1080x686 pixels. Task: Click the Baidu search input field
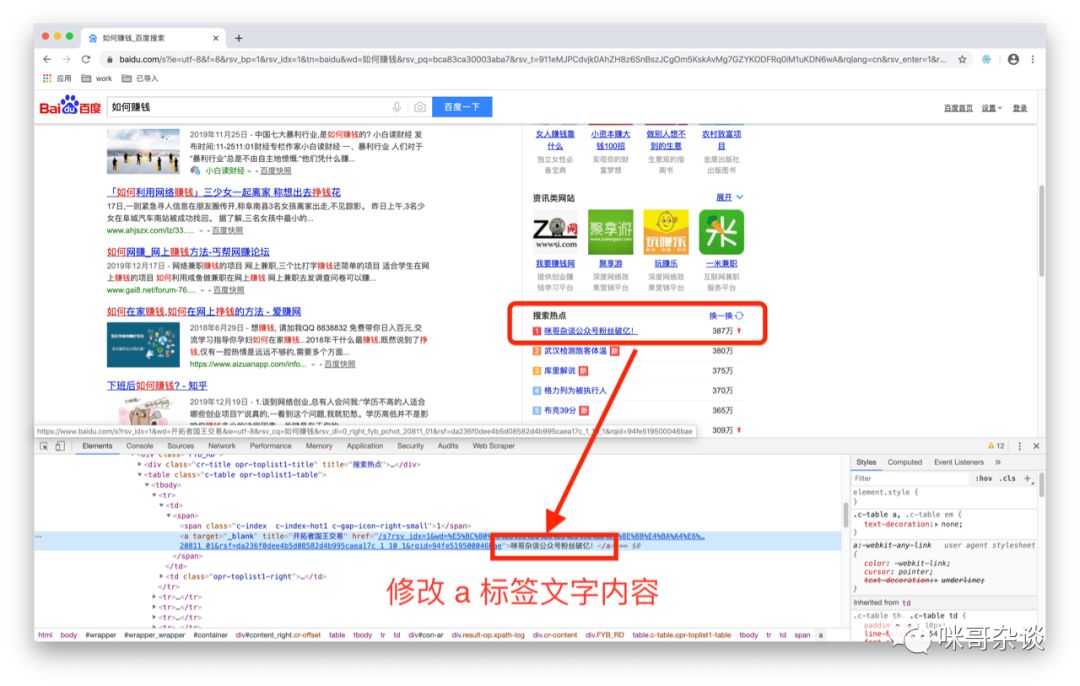[x=248, y=107]
